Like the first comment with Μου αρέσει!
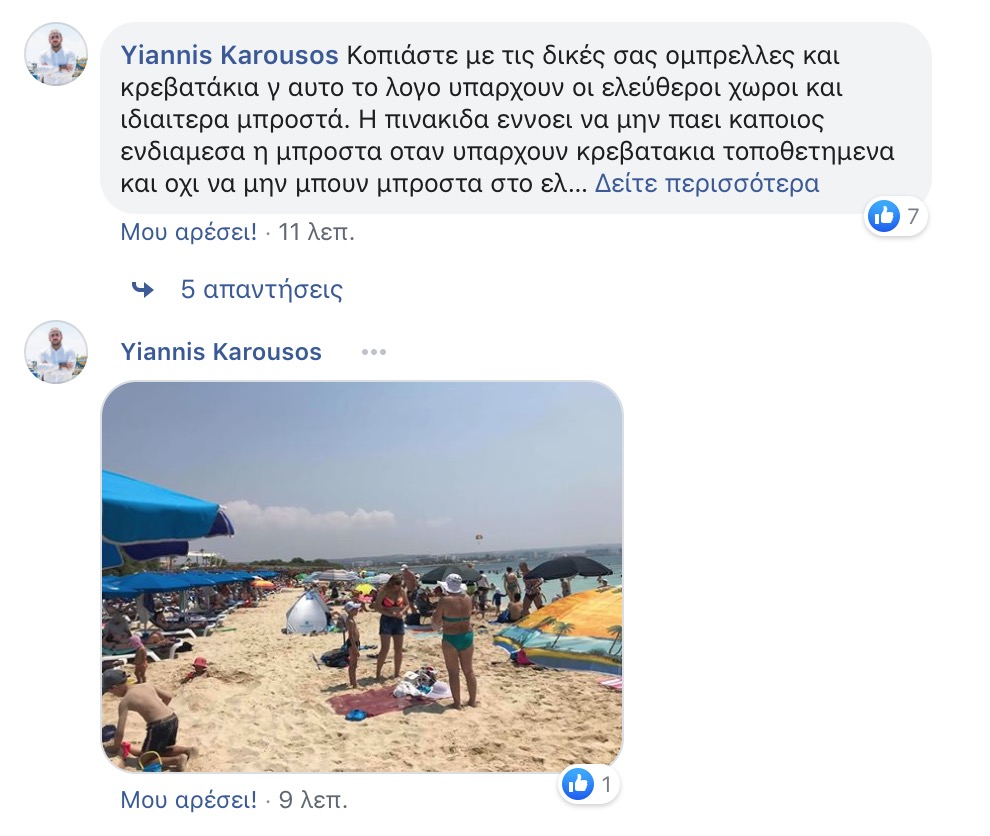The height and width of the screenshot is (836, 990). click(188, 232)
